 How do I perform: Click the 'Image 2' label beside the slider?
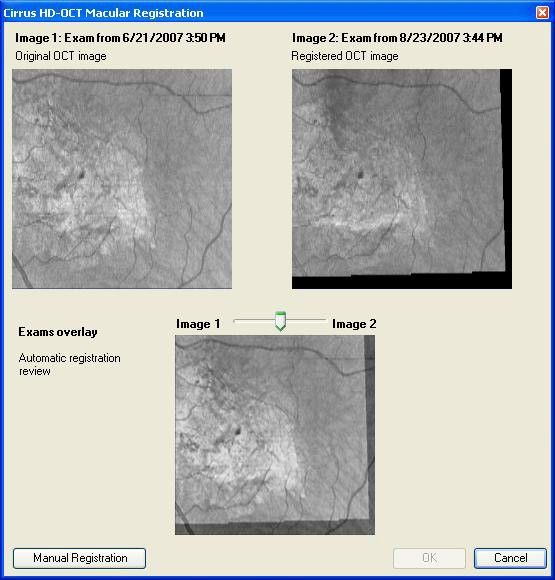[x=354, y=324]
